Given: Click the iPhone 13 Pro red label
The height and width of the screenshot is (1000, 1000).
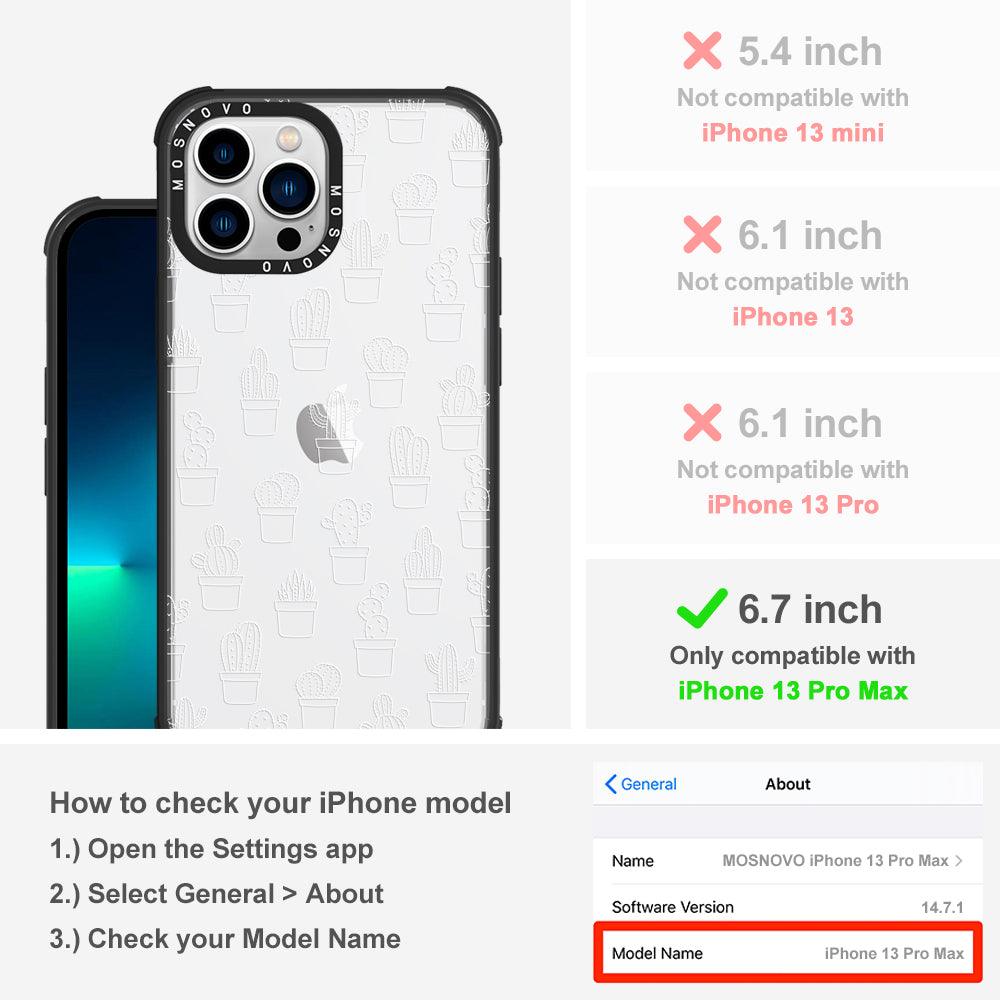Looking at the screenshot, I should coord(793,504).
